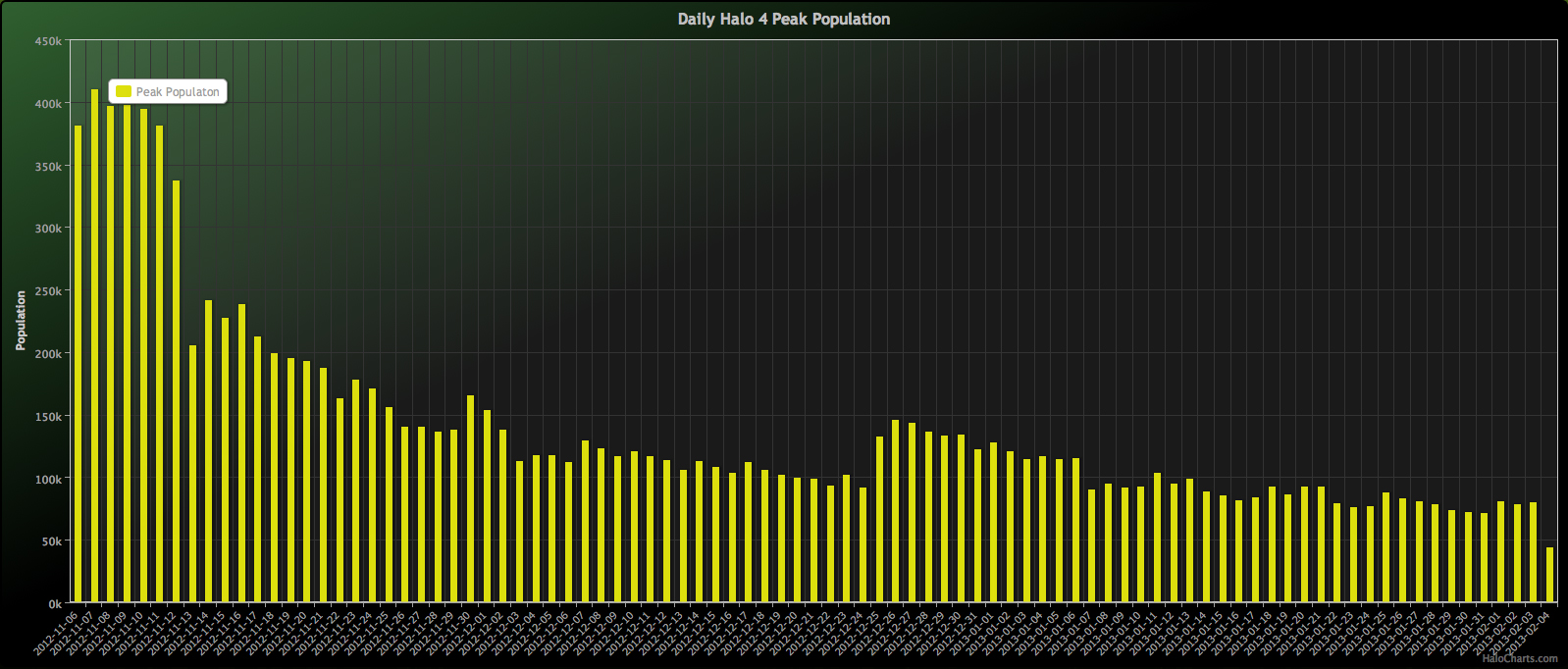
Task: Click the 2012-11-06 x-axis date label
Action: click(x=56, y=633)
